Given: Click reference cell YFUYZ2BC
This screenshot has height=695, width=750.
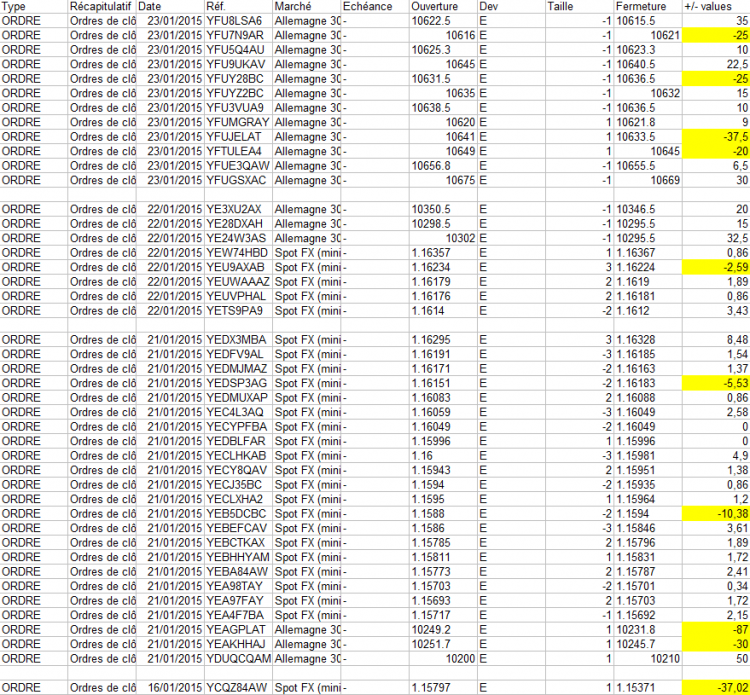Looking at the screenshot, I should pyautogui.click(x=239, y=93).
